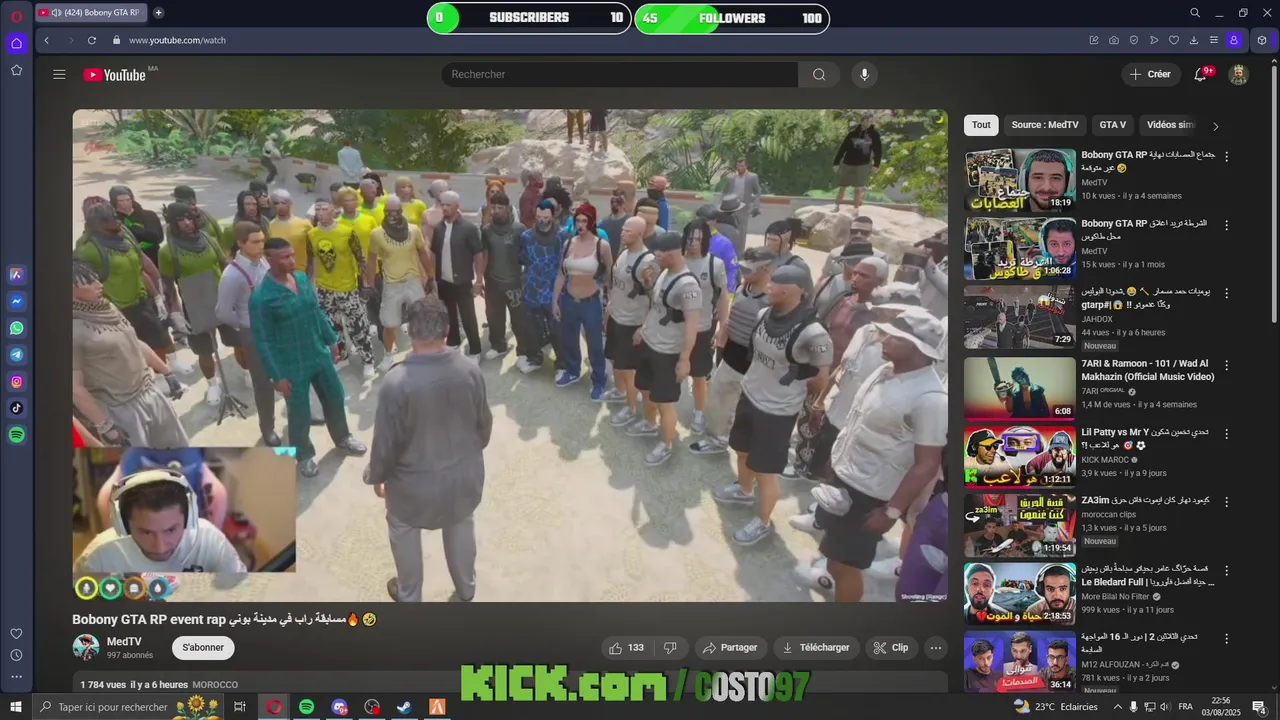Viewport: 1280px width, 720px height.
Task: Open the Créer menu
Action: pos(1150,75)
